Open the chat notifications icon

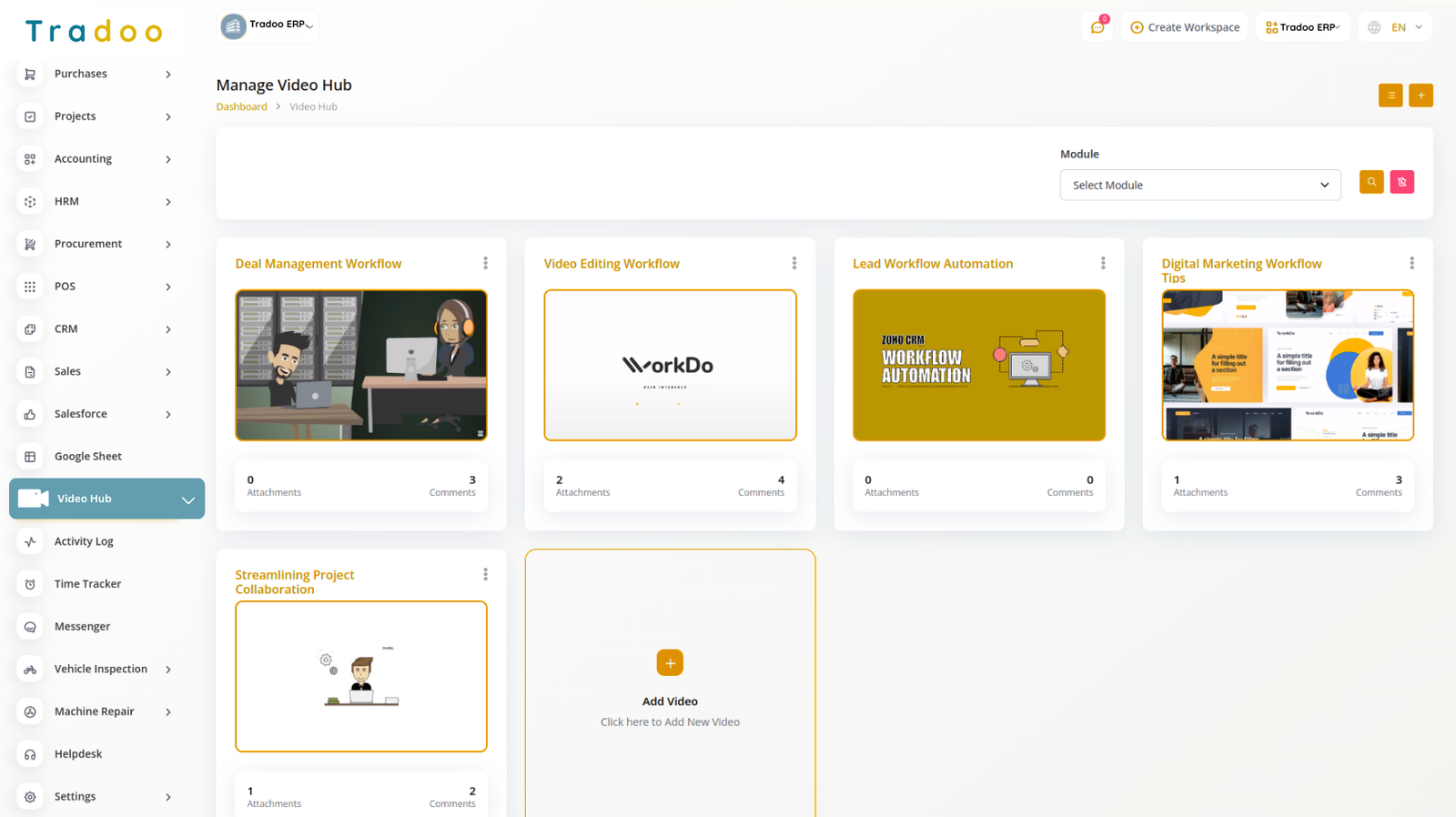(1097, 27)
